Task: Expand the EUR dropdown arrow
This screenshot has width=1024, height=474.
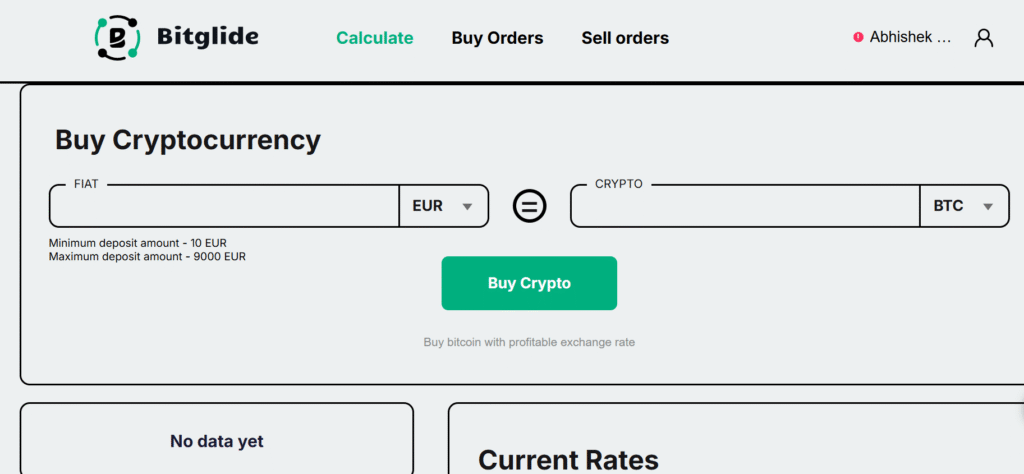Action: click(467, 207)
